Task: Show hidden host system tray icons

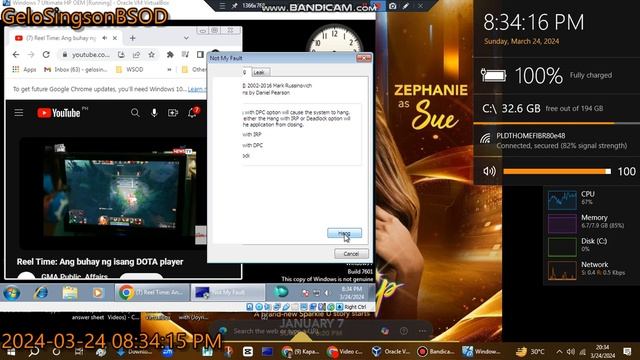Action: click(x=559, y=351)
